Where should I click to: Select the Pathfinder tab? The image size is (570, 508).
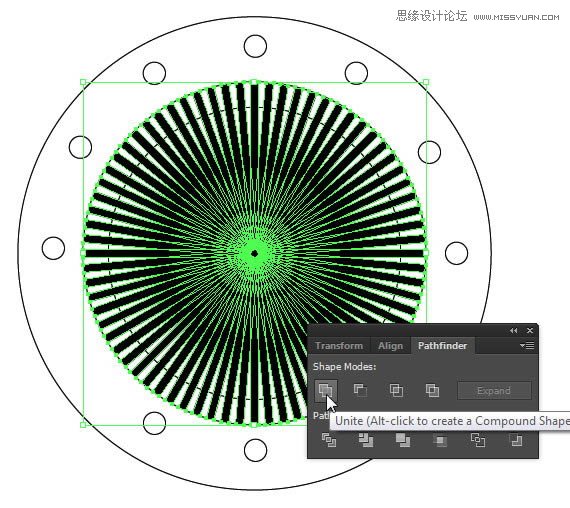tap(442, 345)
